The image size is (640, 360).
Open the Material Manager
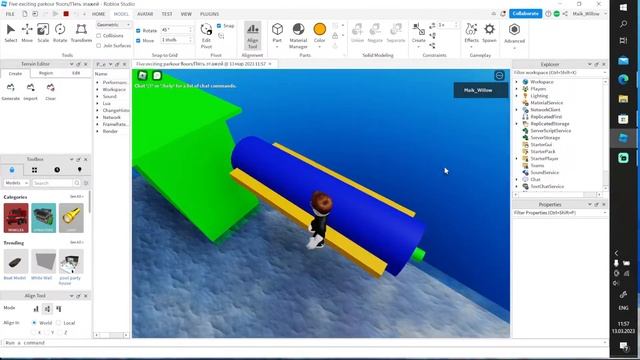(x=298, y=36)
